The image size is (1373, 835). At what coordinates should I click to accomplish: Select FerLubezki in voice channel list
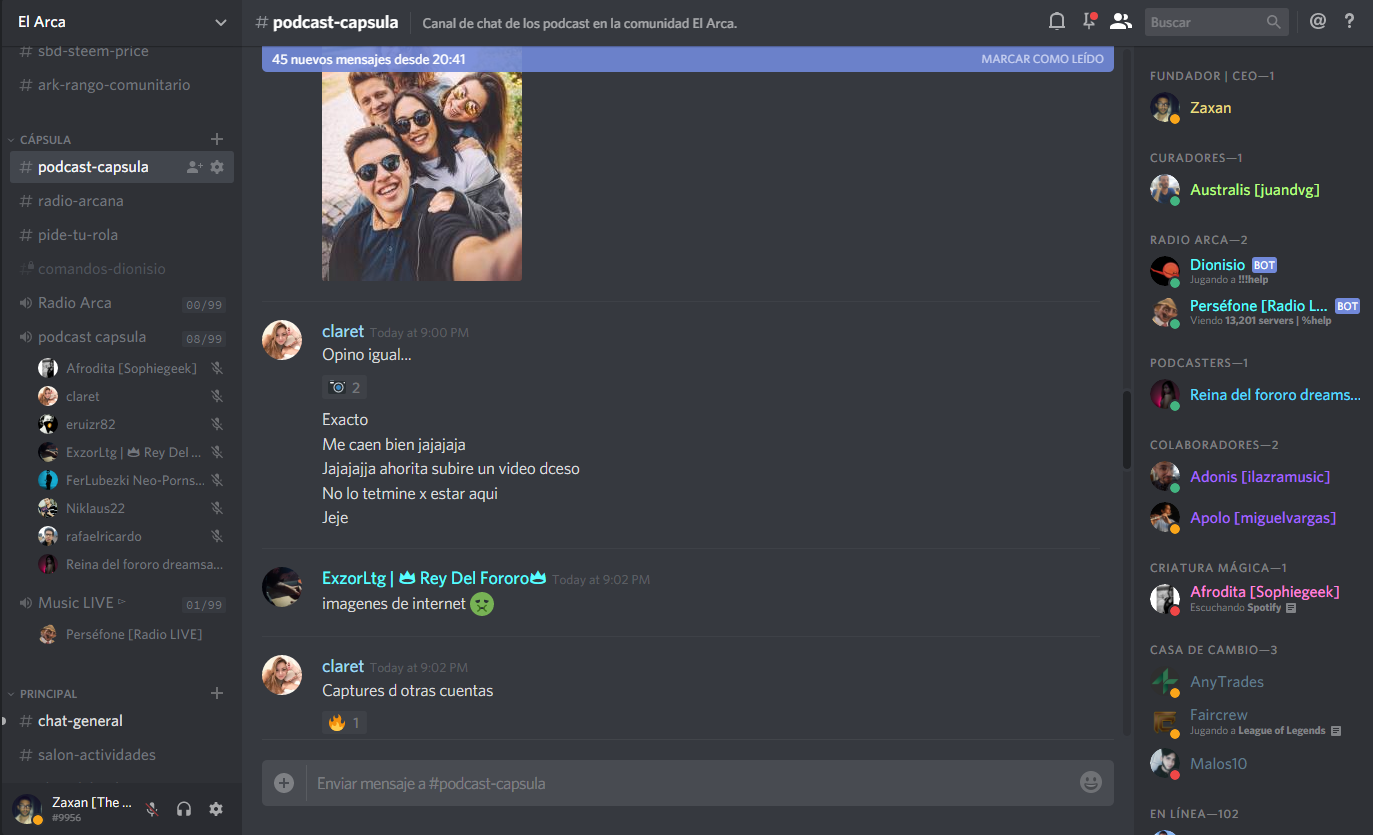(x=131, y=480)
